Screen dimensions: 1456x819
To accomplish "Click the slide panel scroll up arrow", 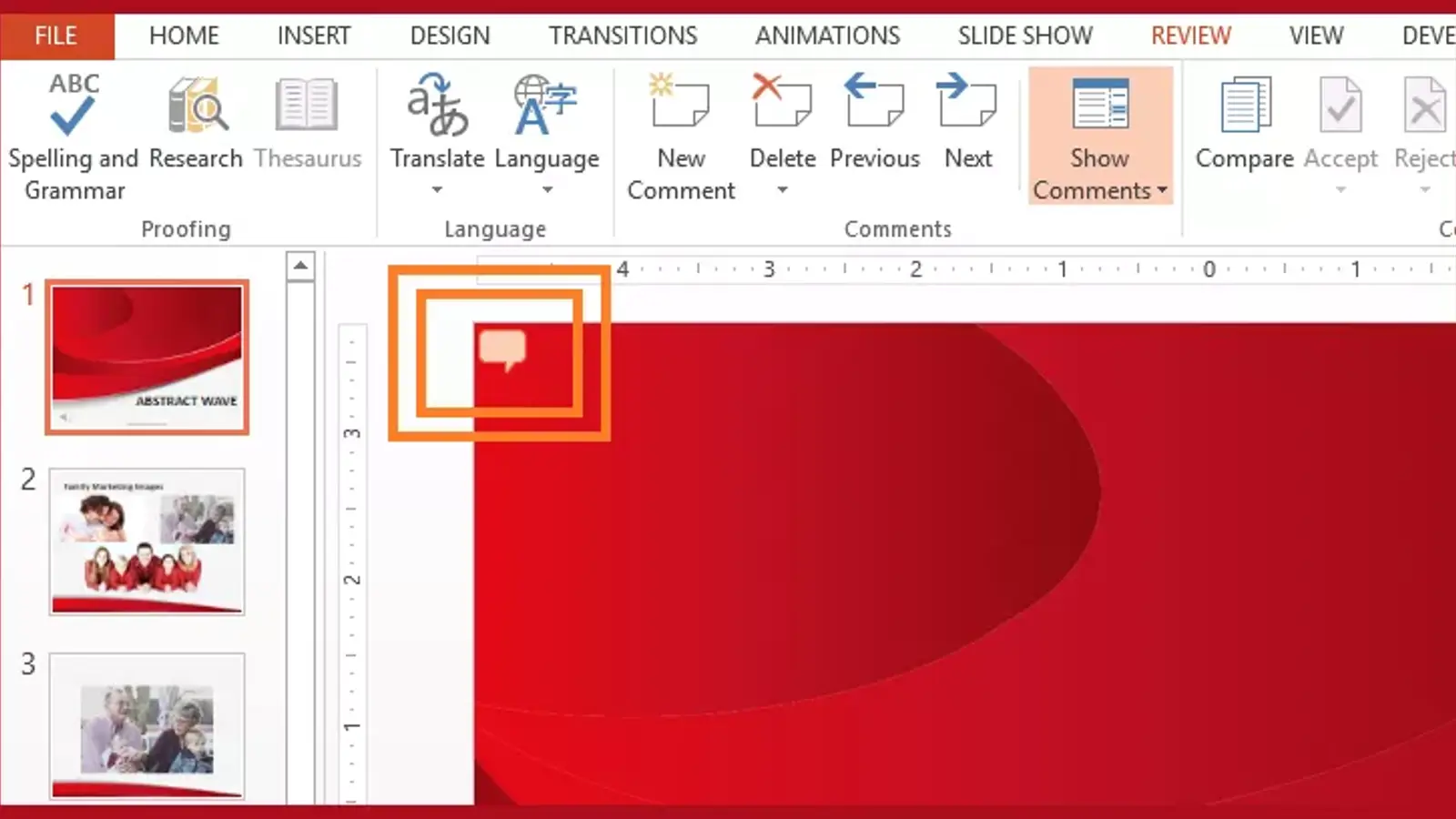I will (x=300, y=267).
